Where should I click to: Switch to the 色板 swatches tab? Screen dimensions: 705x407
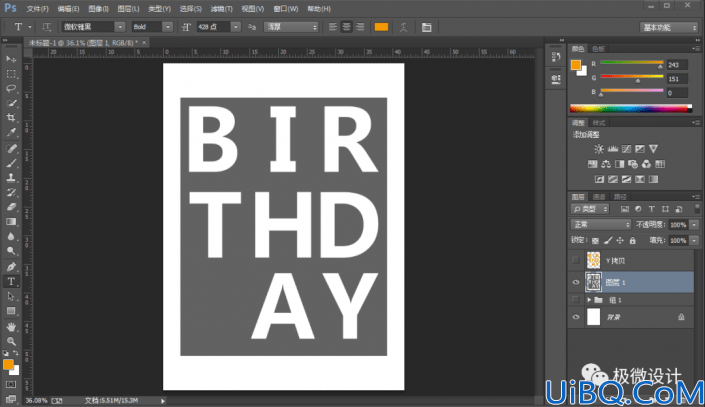tap(598, 49)
